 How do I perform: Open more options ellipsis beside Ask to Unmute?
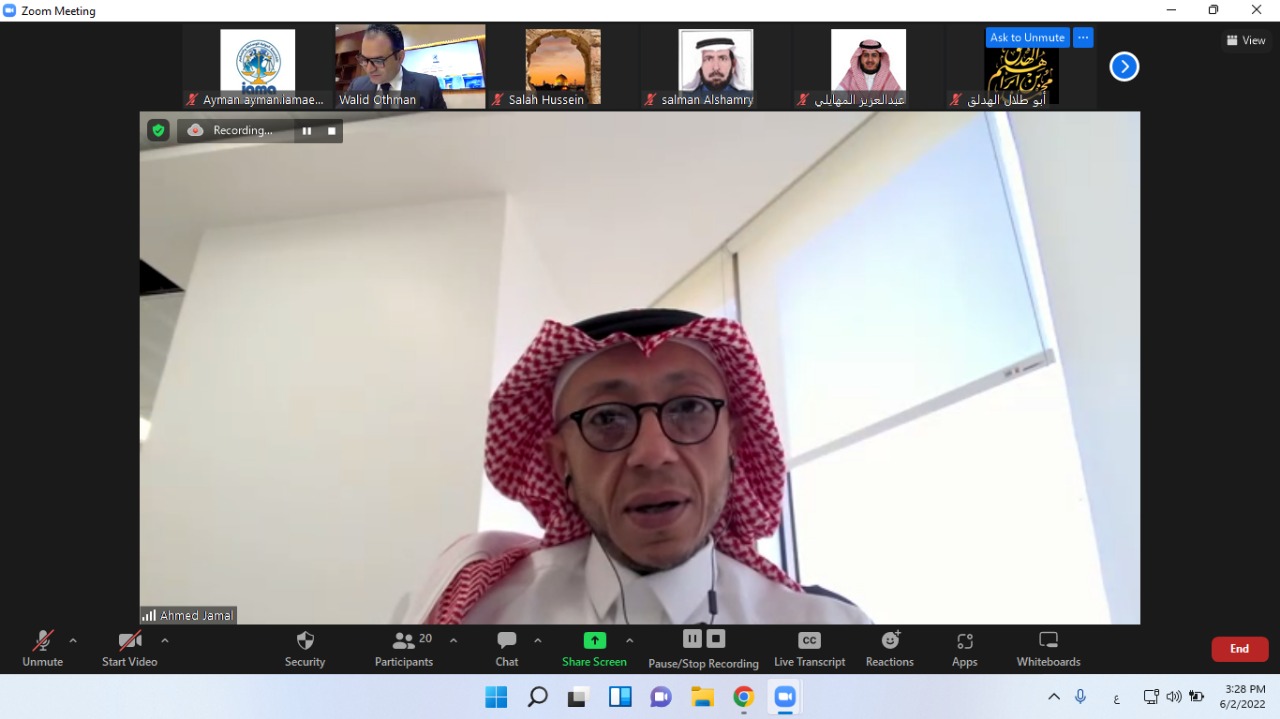click(x=1083, y=38)
